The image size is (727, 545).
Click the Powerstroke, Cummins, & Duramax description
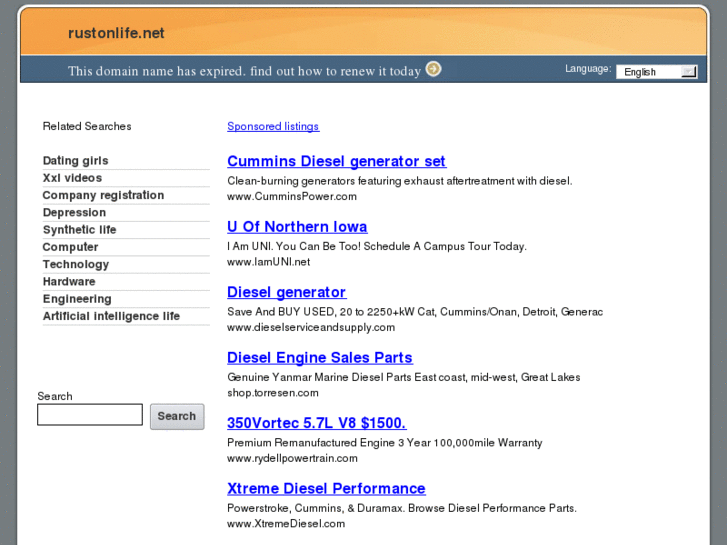pos(402,508)
